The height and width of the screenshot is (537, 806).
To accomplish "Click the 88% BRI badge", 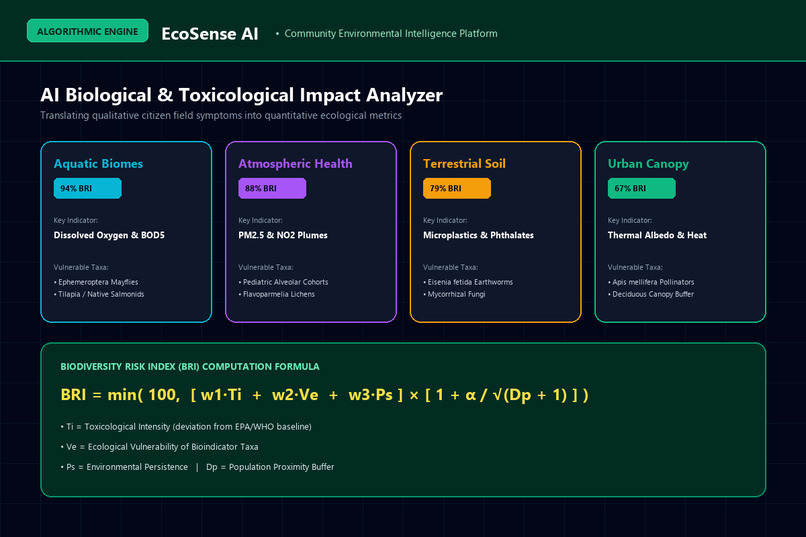I will pos(272,188).
